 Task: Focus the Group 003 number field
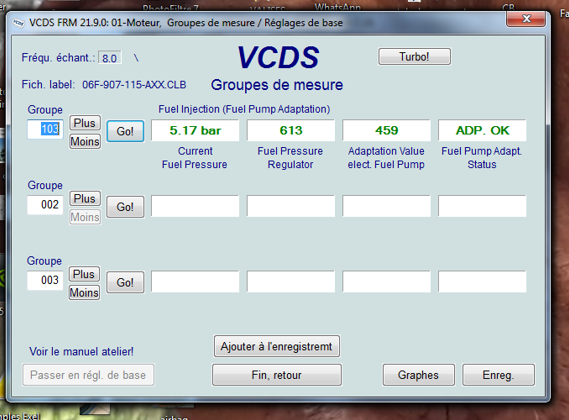[45, 280]
